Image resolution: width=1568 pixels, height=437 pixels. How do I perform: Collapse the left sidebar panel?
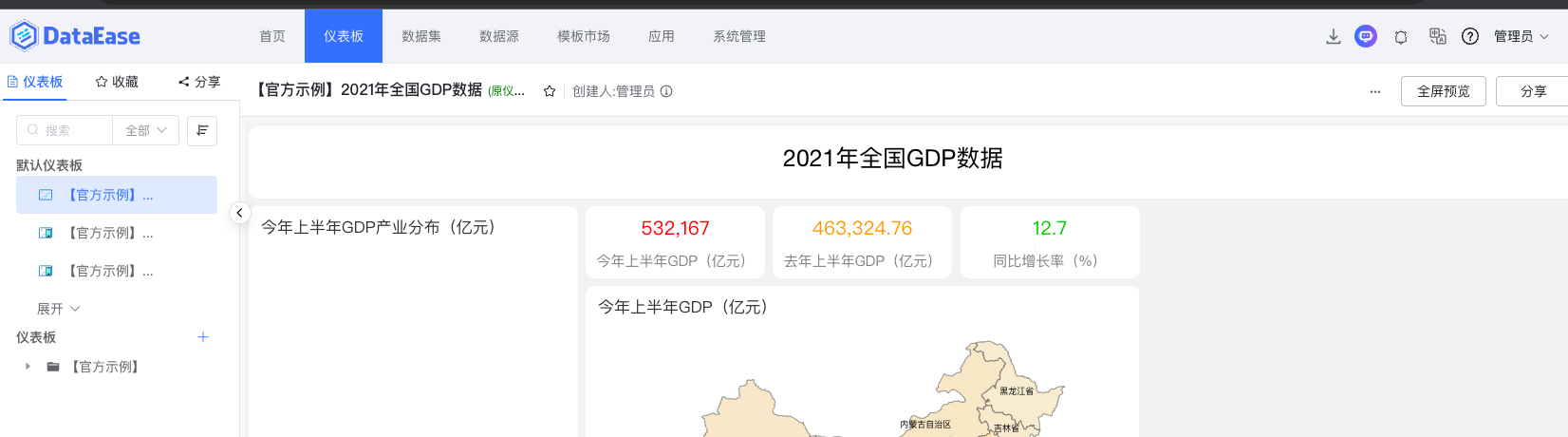tap(239, 213)
